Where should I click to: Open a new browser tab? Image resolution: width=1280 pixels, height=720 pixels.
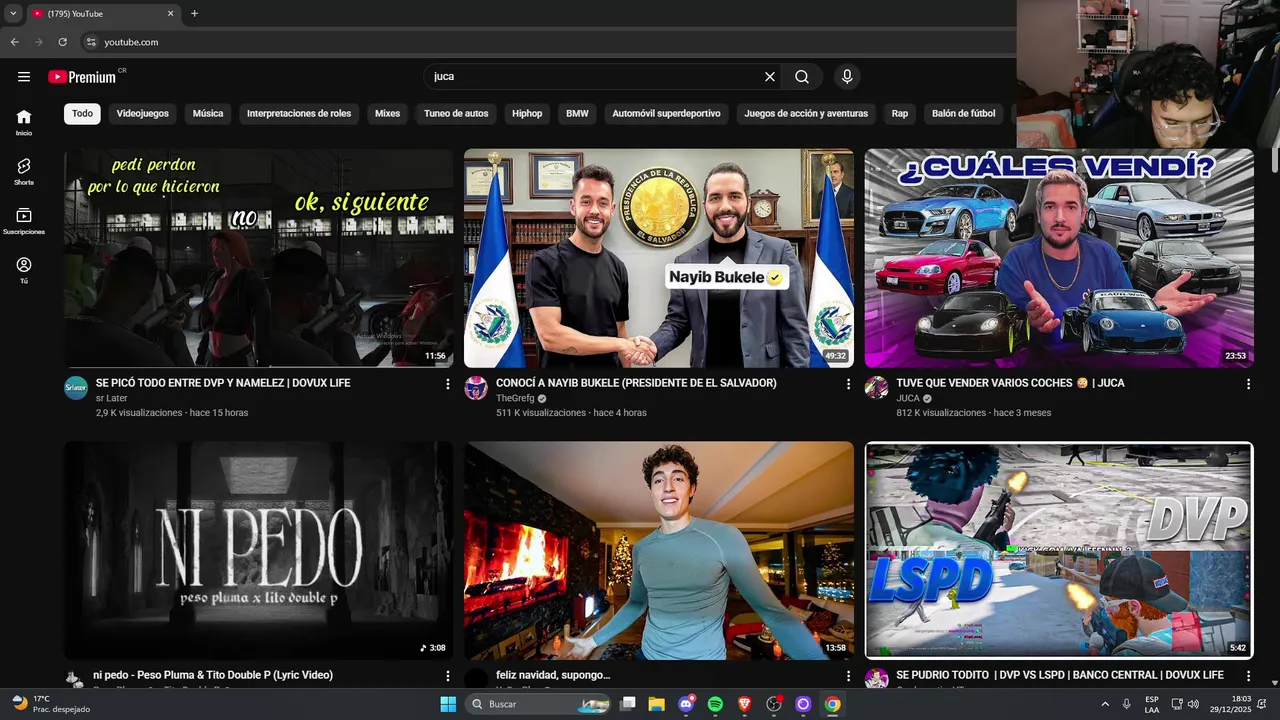[x=194, y=14]
